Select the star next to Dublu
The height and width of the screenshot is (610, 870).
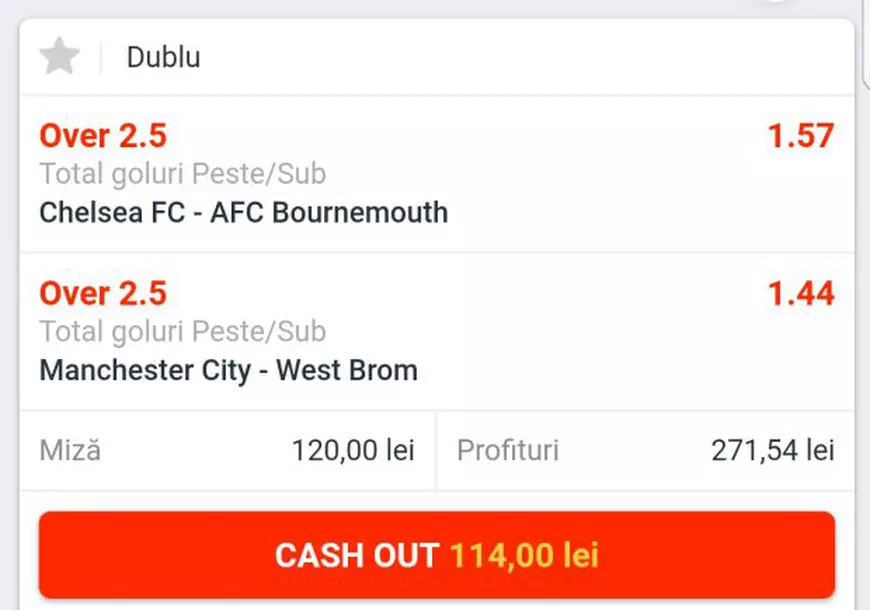click(x=58, y=57)
